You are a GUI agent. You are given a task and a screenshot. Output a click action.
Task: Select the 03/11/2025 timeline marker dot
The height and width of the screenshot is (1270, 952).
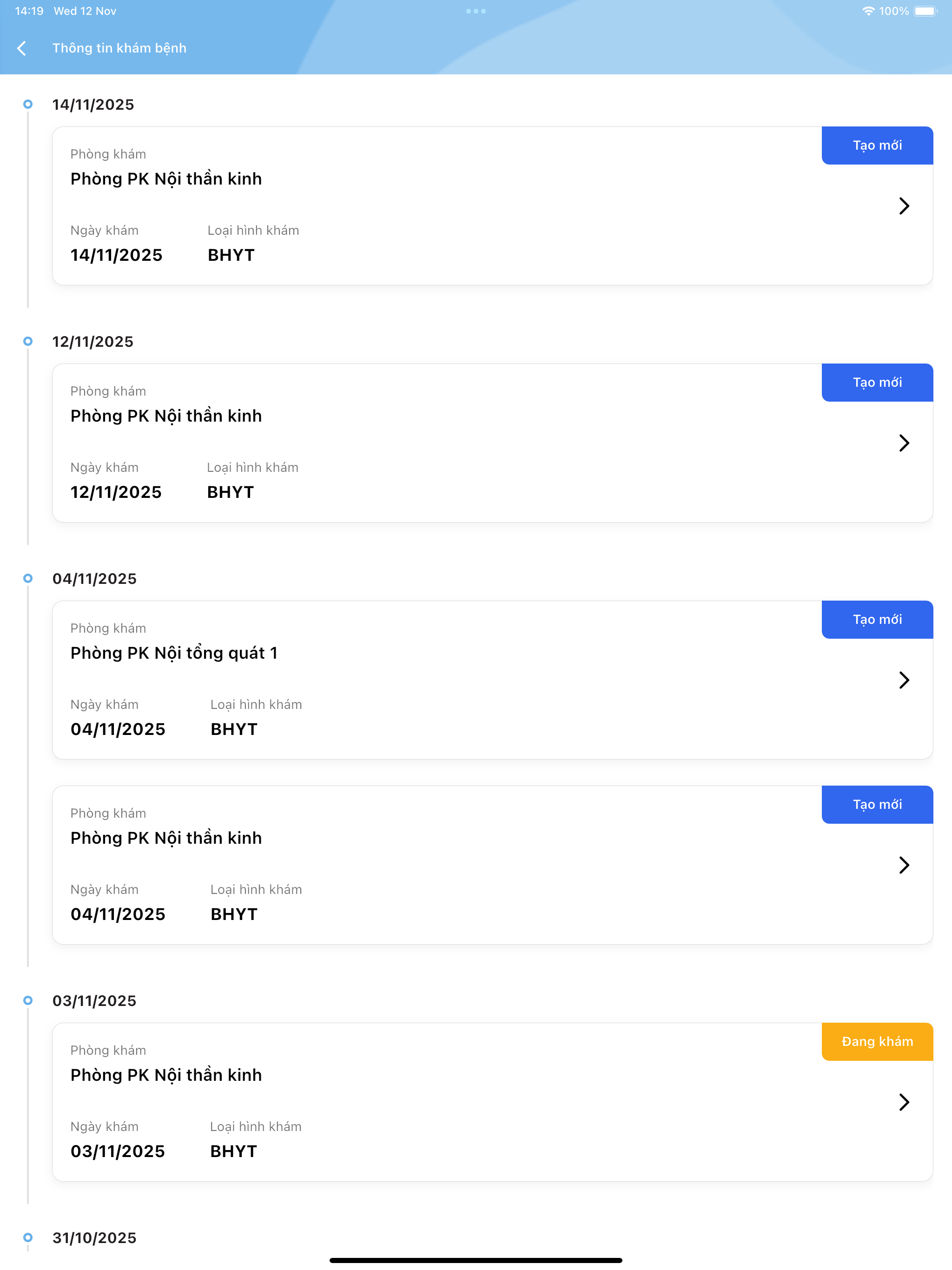point(27,1001)
